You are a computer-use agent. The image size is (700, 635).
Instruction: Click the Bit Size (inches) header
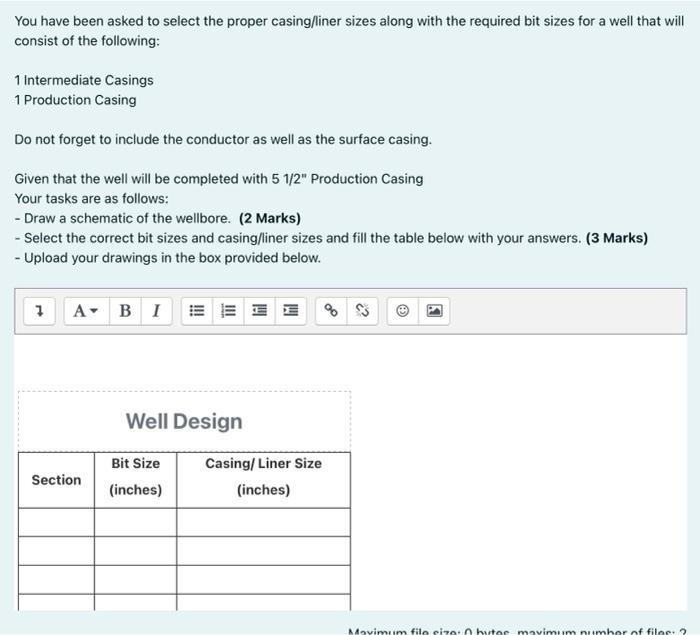click(x=136, y=480)
